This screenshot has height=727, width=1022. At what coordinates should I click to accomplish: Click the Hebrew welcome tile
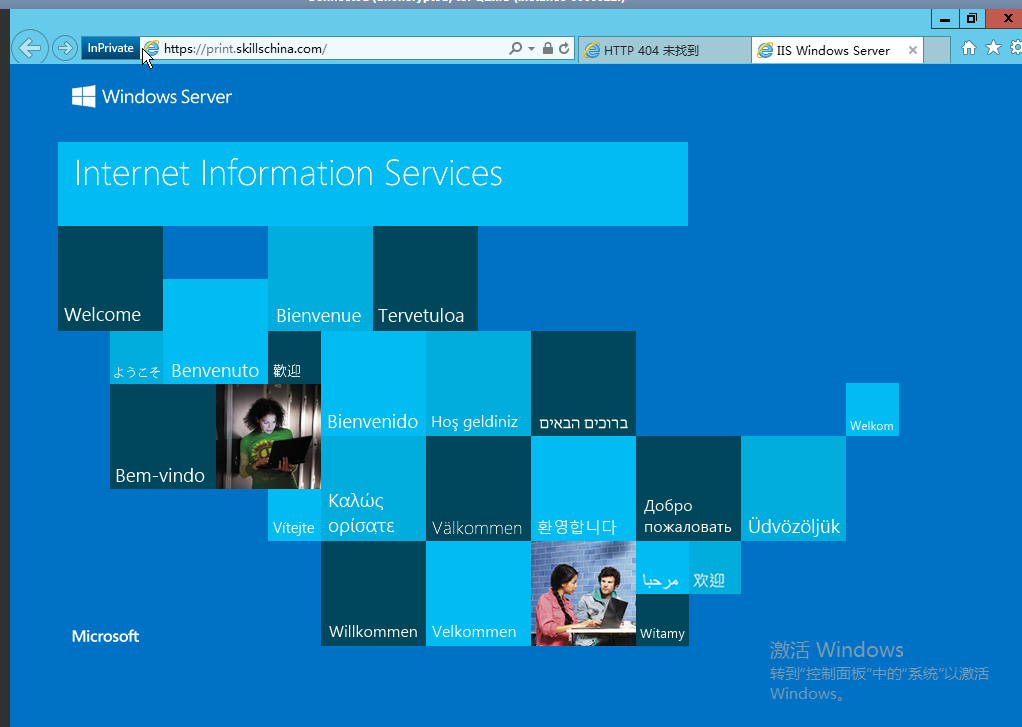[x=583, y=383]
